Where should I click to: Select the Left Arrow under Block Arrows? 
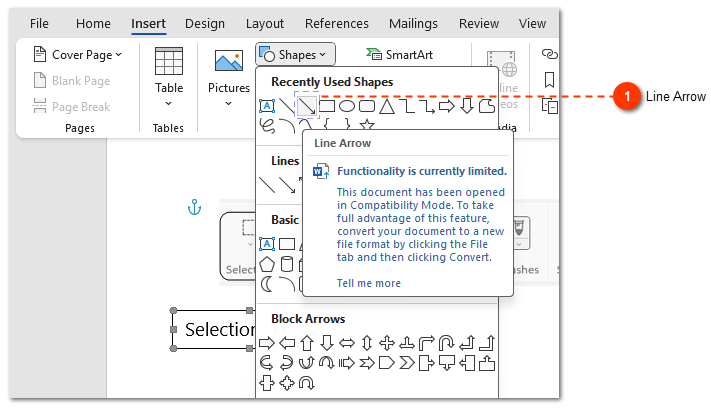287,343
